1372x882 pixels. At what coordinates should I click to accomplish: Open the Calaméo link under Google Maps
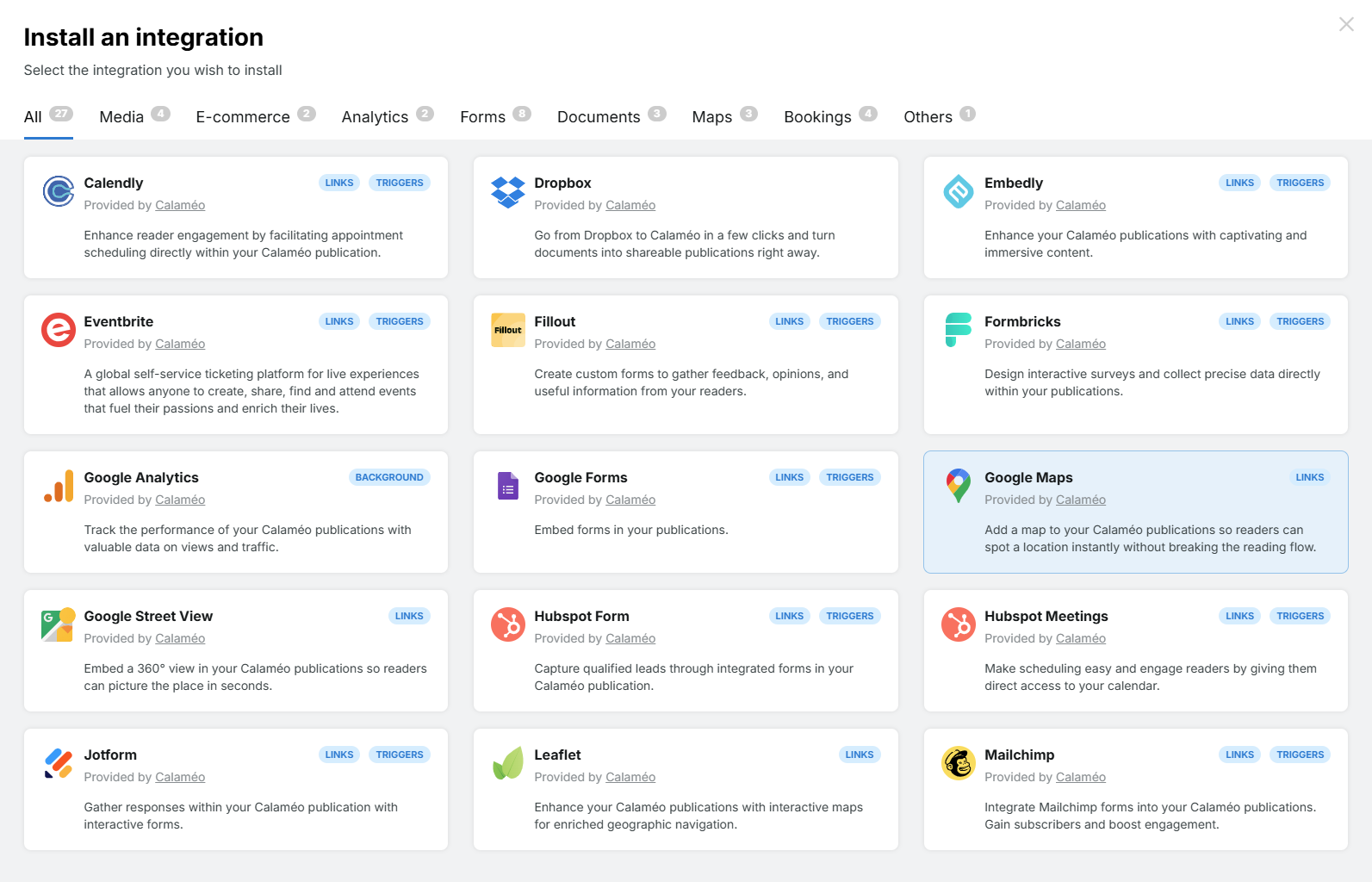(1081, 500)
